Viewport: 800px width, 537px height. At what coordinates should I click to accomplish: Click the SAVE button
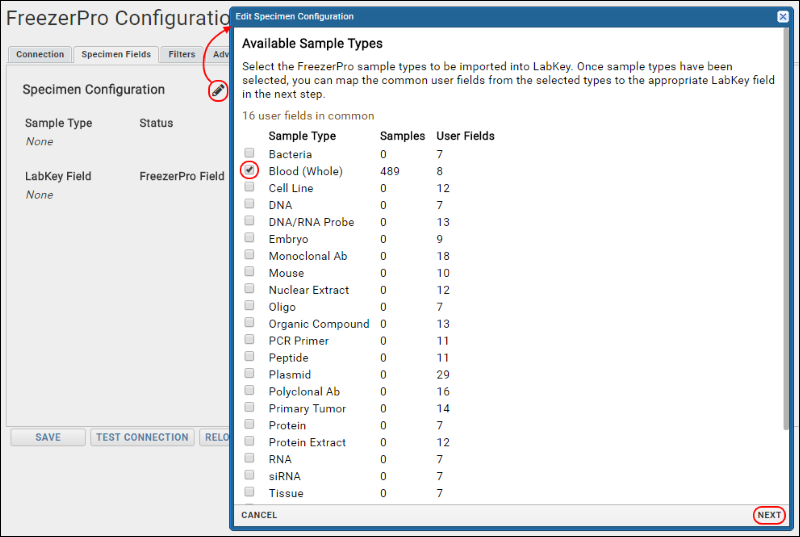point(48,437)
